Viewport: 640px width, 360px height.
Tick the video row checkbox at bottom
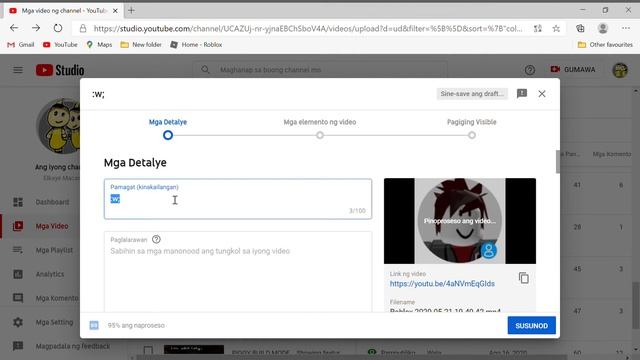pos(148,350)
